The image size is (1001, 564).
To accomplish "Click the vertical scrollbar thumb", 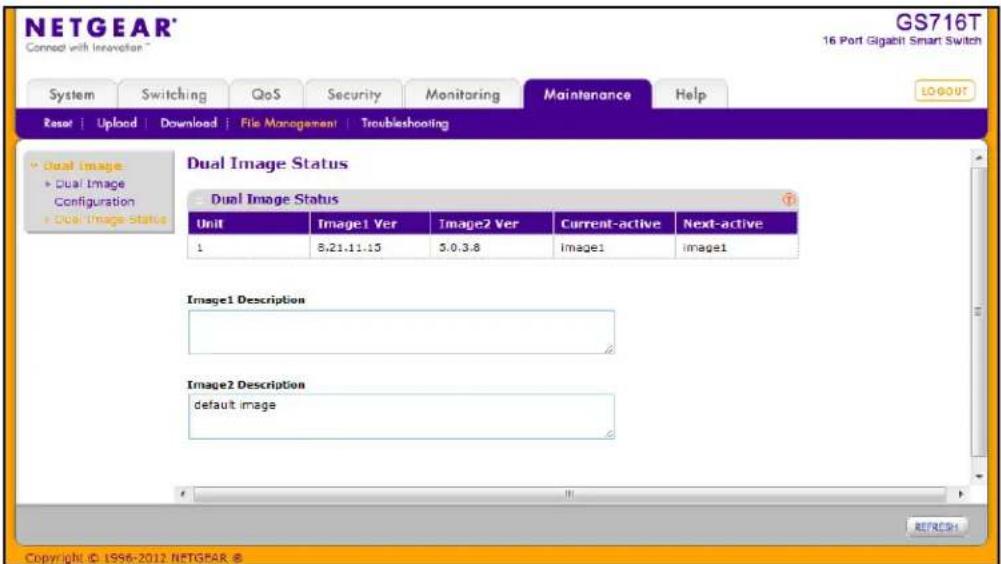I will click(x=979, y=312).
